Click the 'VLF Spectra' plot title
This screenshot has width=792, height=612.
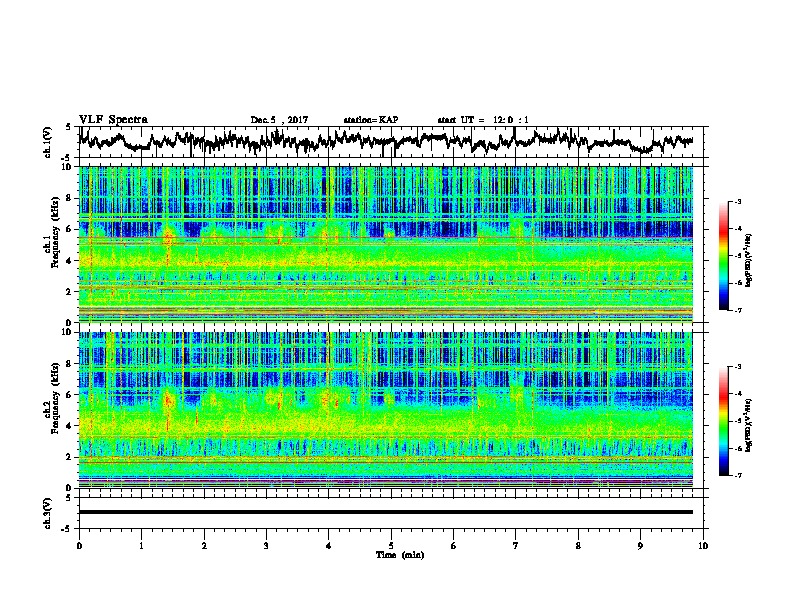(114, 120)
